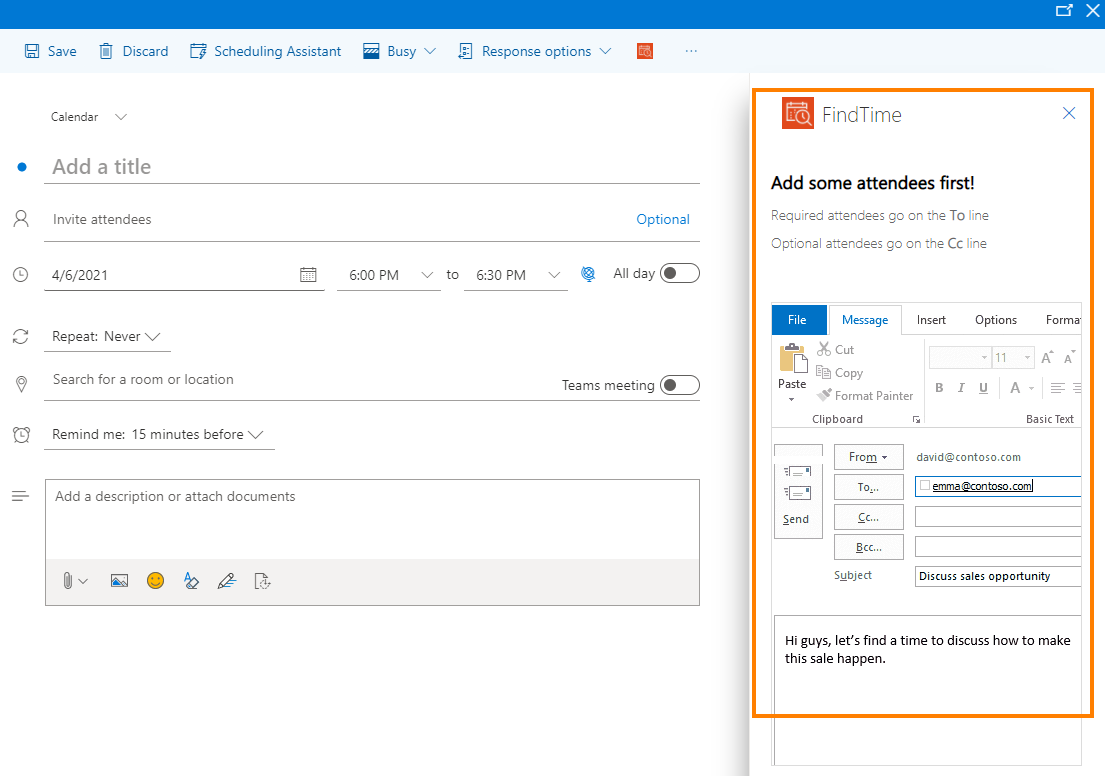Click the Add a title field

tap(372, 166)
